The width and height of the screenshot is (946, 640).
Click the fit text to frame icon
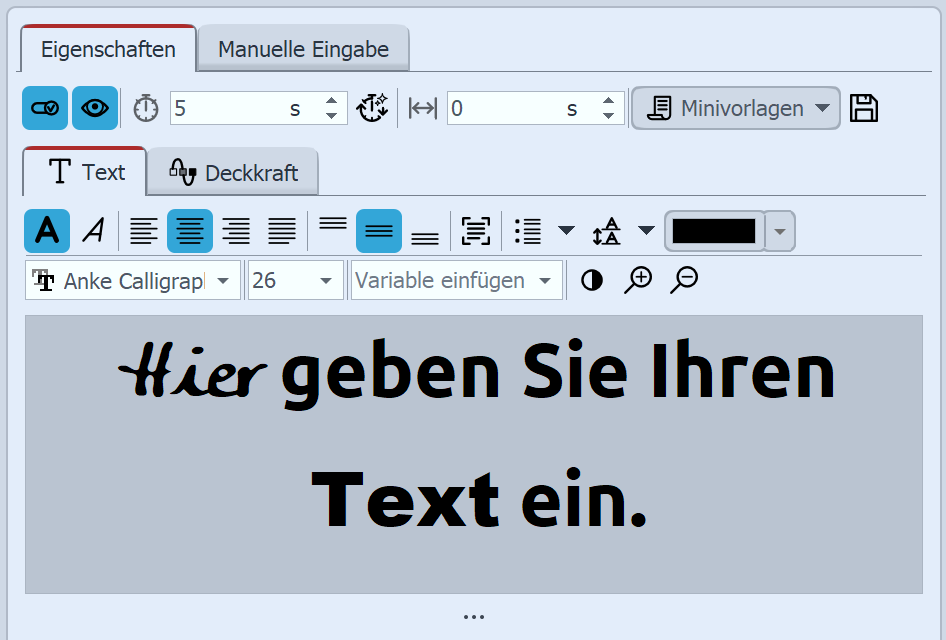pos(476,231)
